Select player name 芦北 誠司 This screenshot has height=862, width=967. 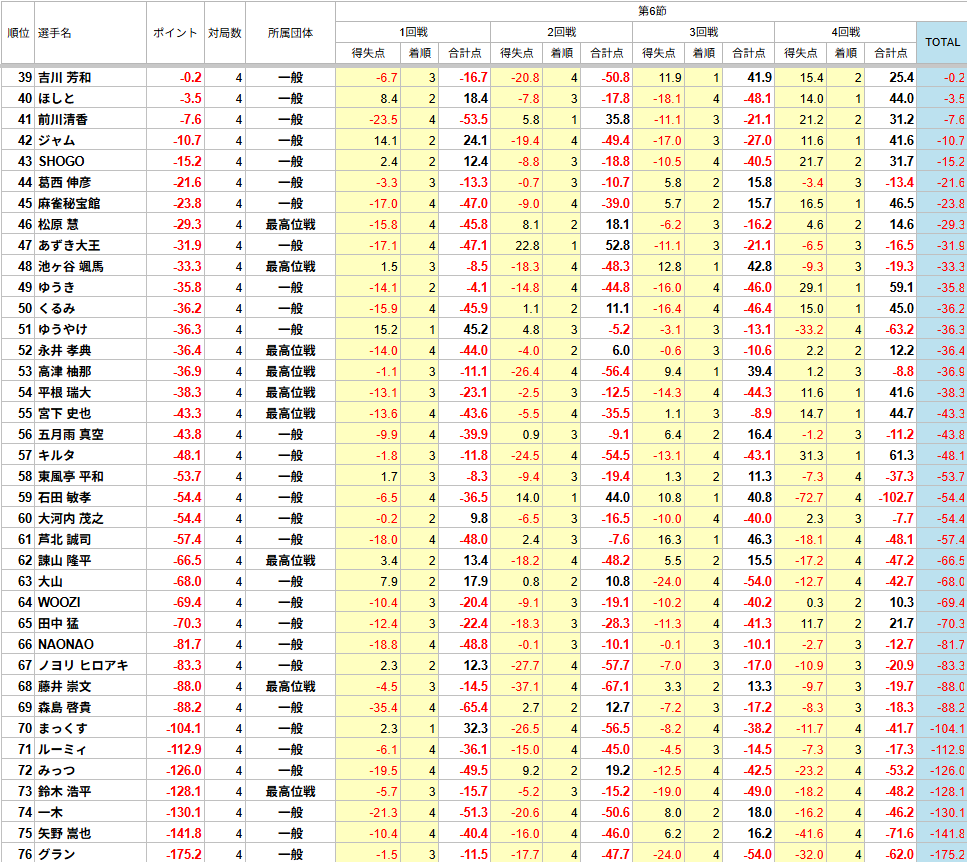tap(65, 540)
